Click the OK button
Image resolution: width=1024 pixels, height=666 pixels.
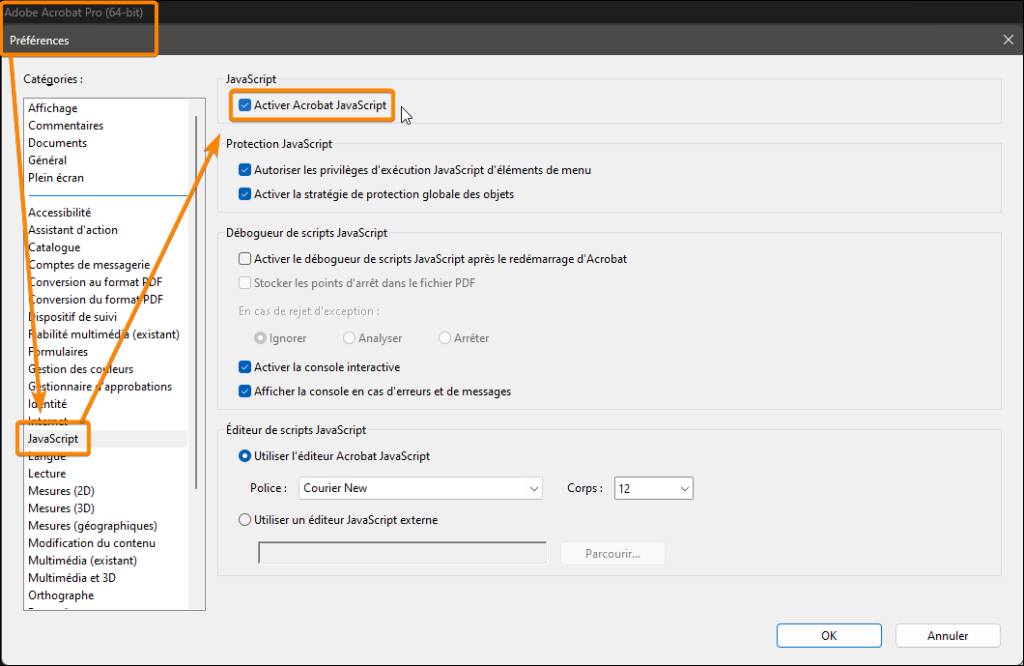point(829,635)
